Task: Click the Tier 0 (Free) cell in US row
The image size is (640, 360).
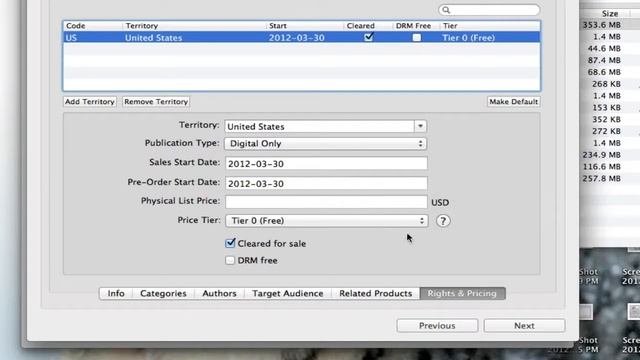Action: click(469, 38)
